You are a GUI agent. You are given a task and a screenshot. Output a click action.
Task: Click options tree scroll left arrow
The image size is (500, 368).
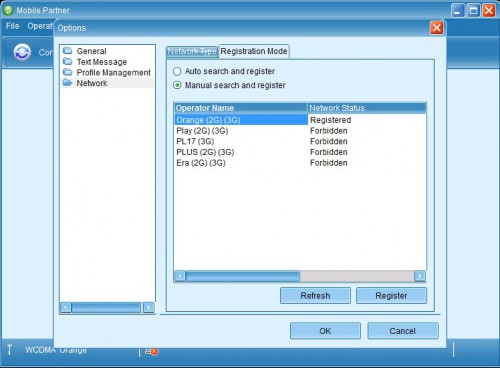coord(66,307)
